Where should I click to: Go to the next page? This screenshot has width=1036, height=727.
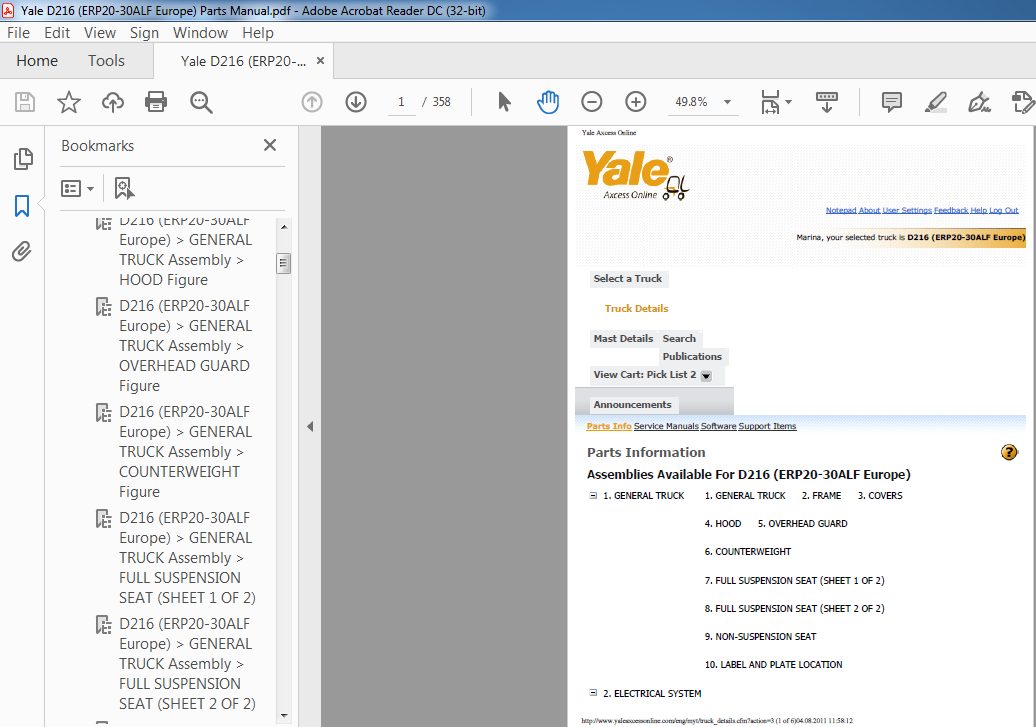click(355, 102)
